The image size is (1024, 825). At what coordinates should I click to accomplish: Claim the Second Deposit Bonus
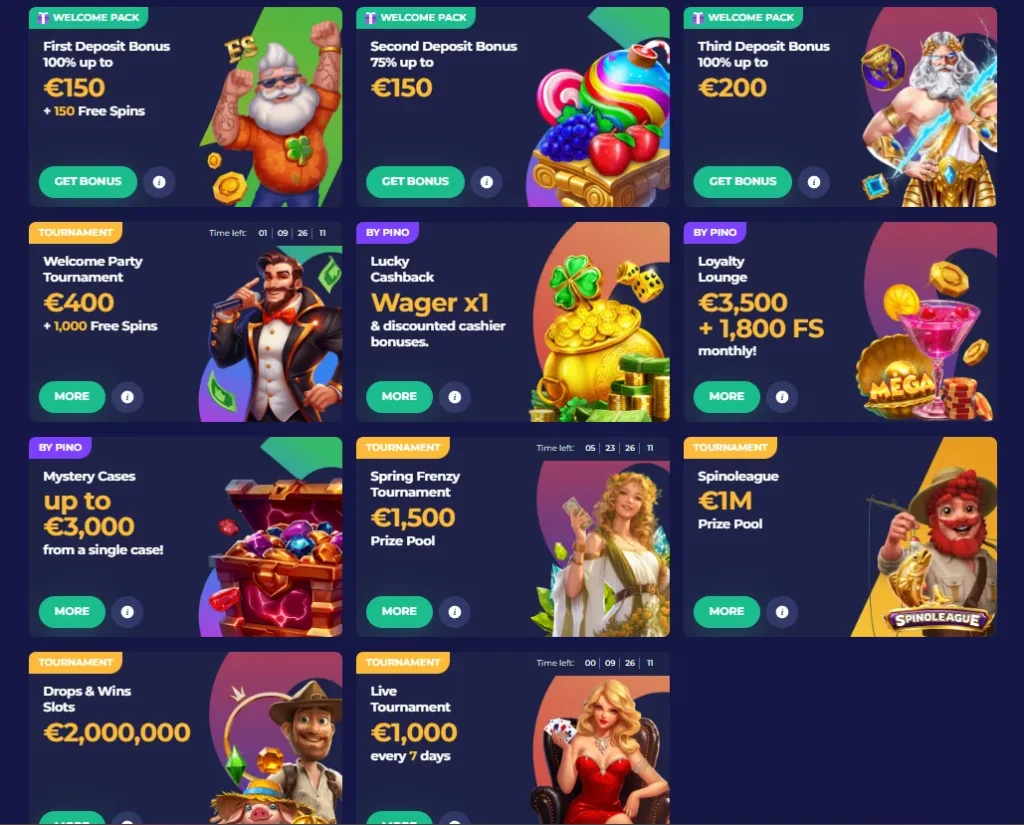(415, 182)
